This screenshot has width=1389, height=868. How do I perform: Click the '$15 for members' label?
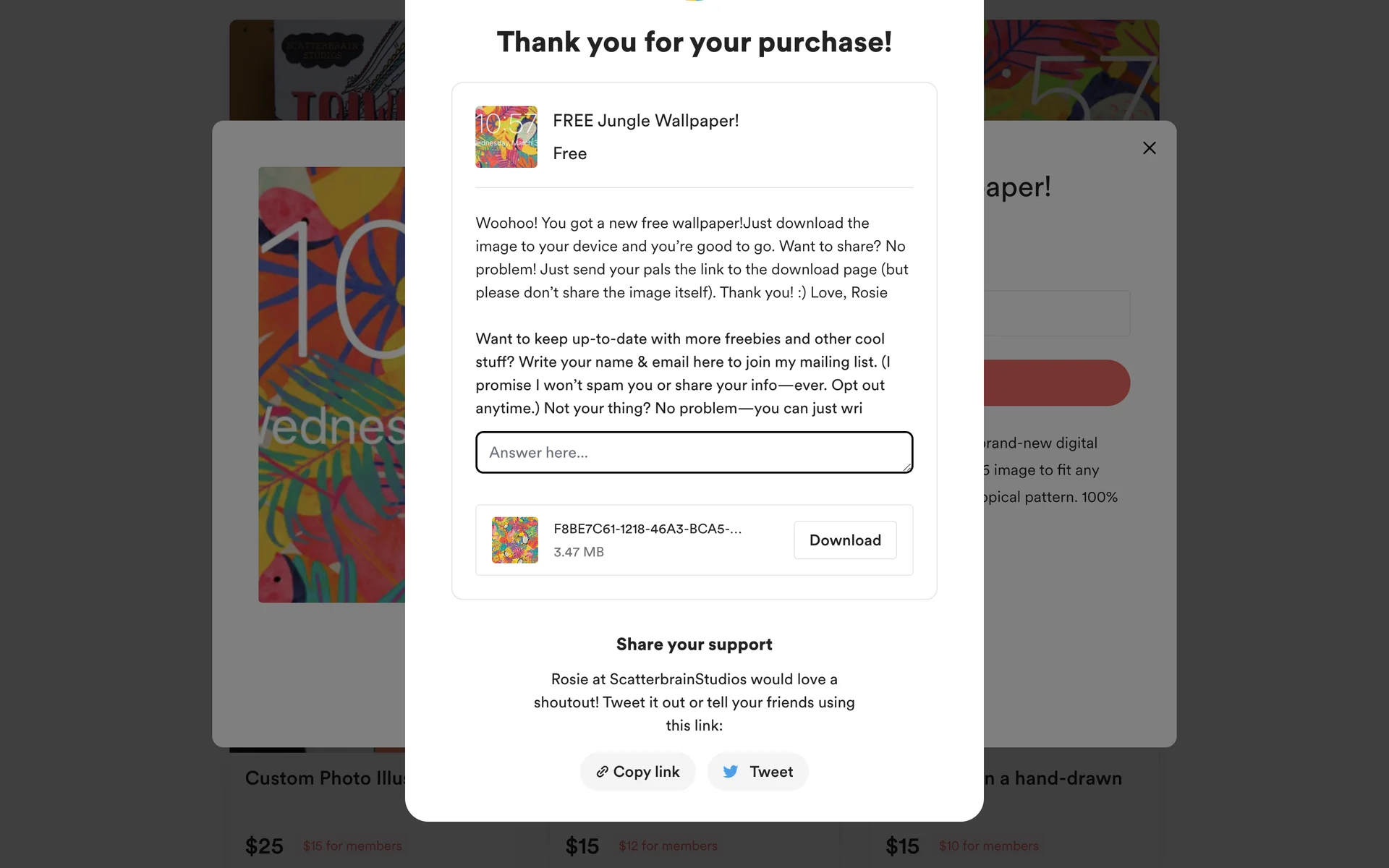click(352, 846)
